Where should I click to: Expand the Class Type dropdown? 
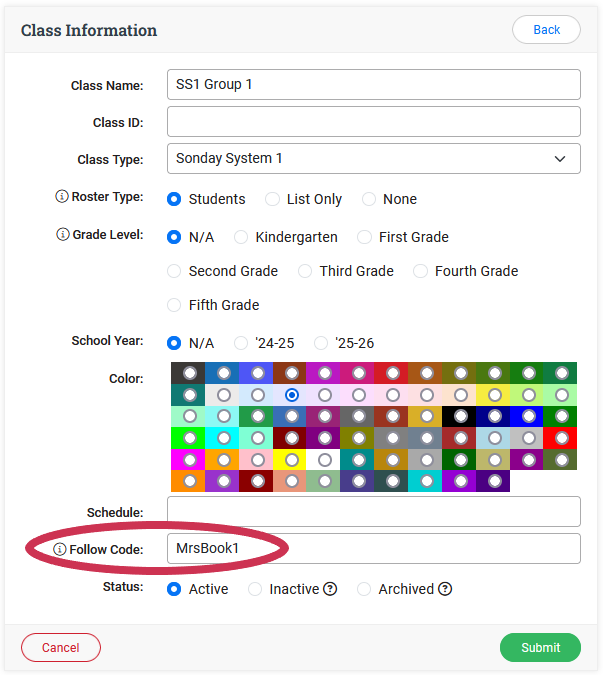click(x=373, y=158)
